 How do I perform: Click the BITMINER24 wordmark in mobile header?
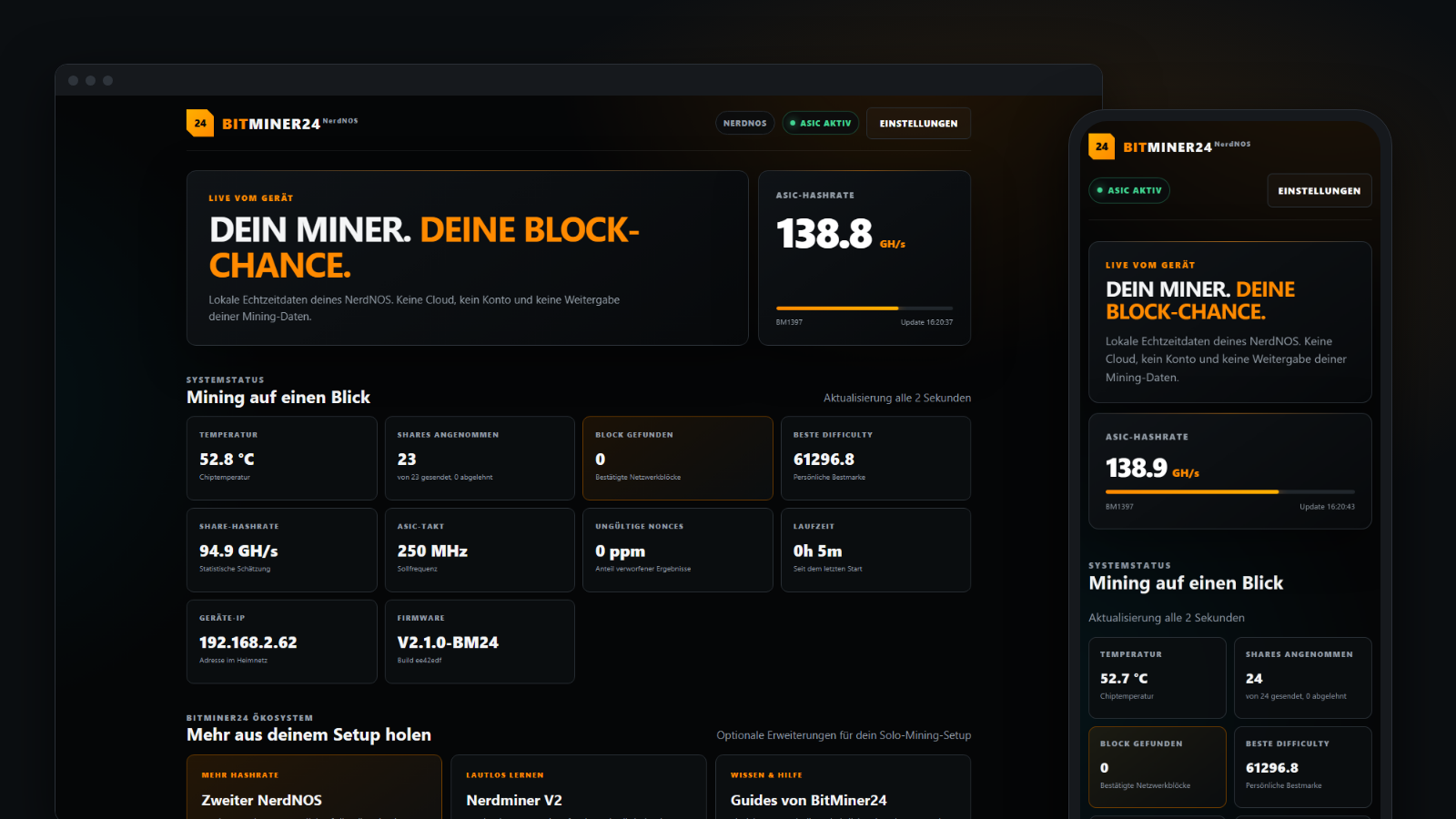pyautogui.click(x=1168, y=147)
